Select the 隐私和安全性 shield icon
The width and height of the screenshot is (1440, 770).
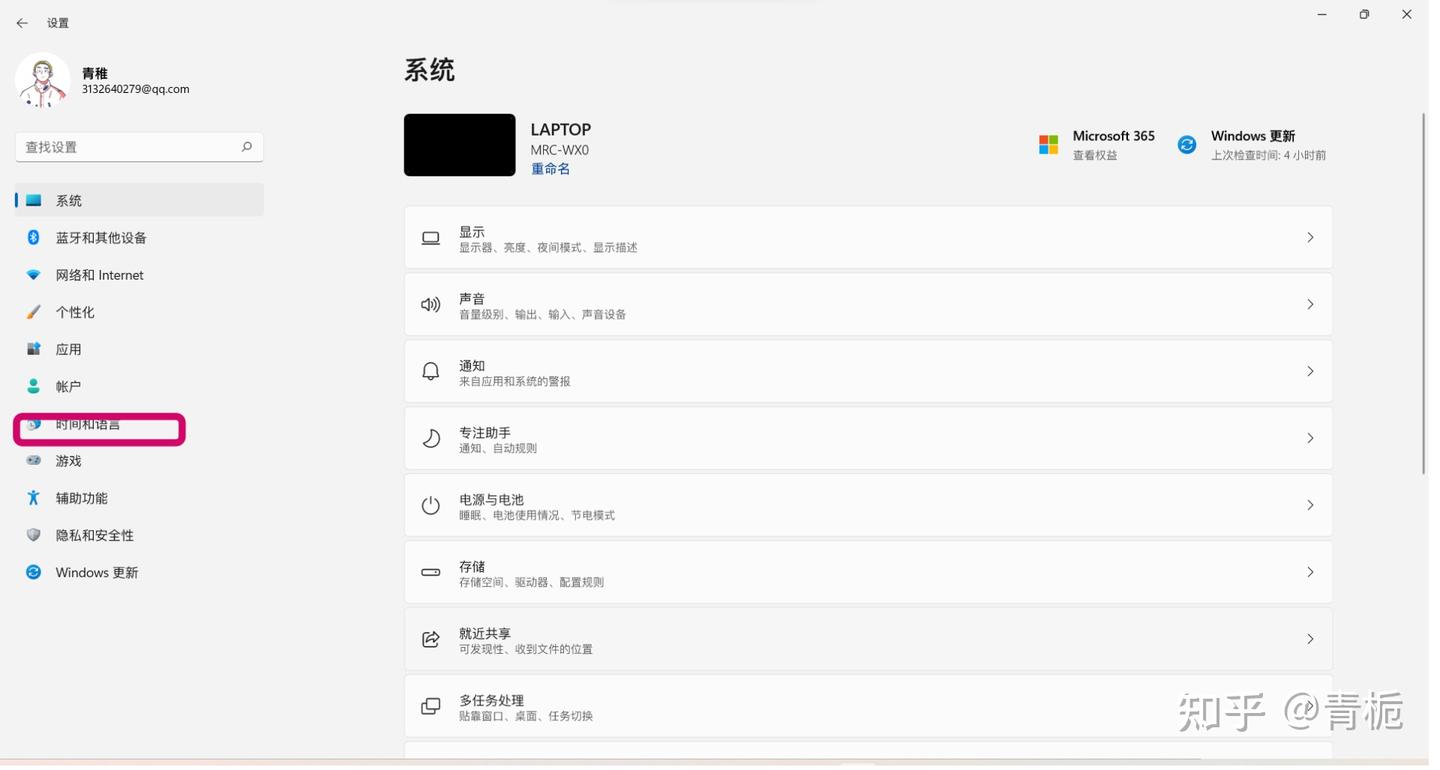pos(33,534)
